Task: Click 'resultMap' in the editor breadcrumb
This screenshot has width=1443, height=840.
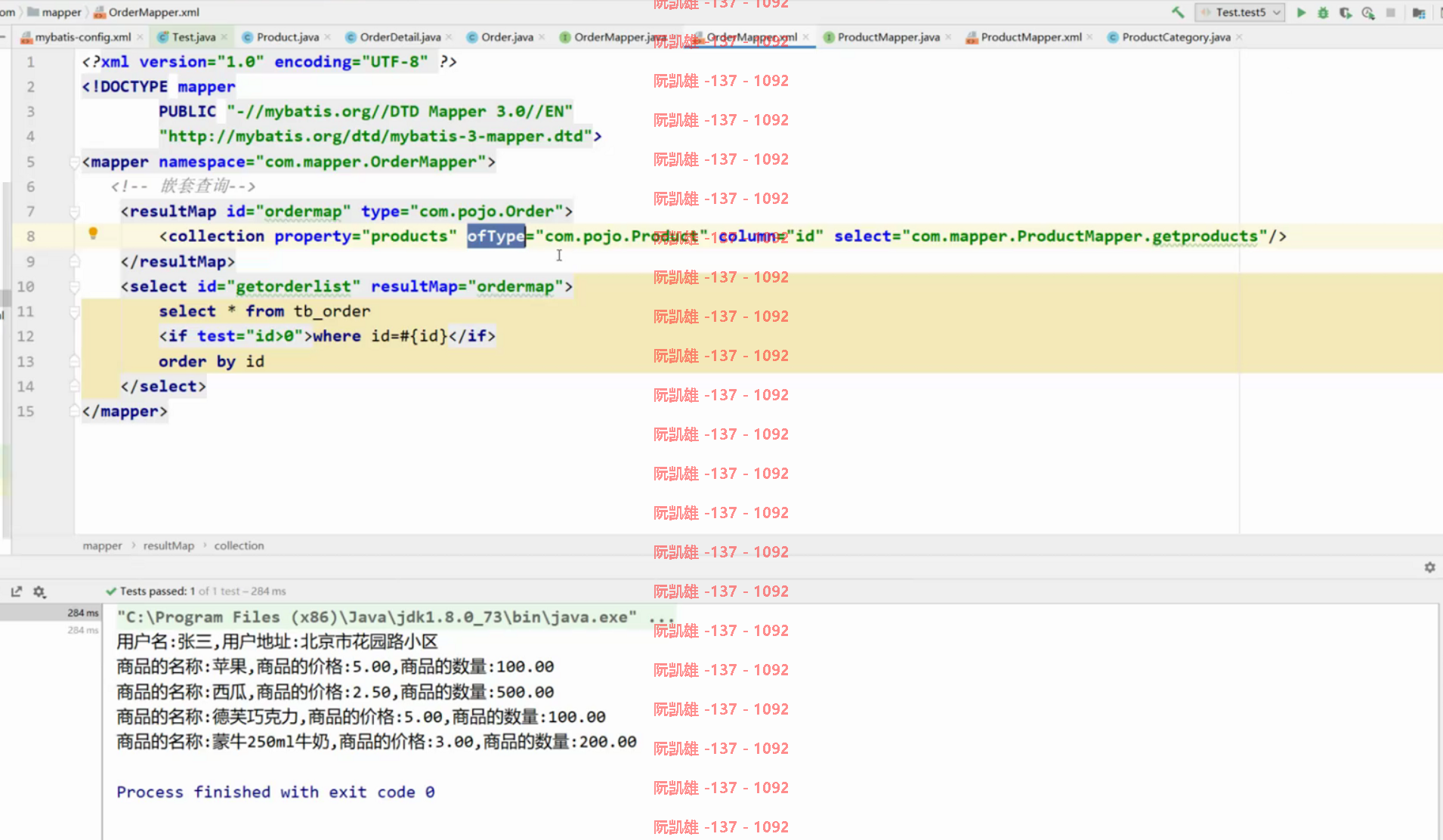Action: pyautogui.click(x=168, y=545)
